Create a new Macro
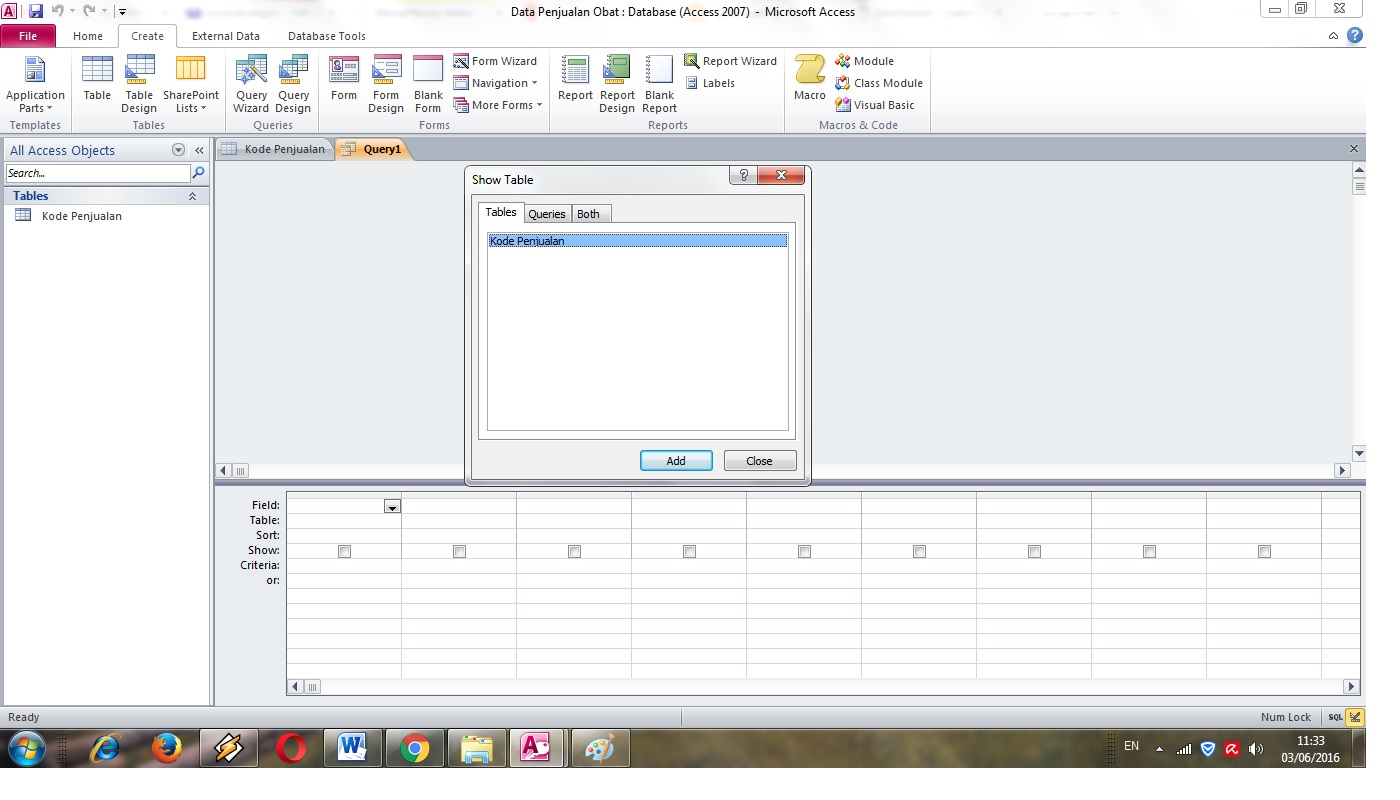 coord(810,80)
